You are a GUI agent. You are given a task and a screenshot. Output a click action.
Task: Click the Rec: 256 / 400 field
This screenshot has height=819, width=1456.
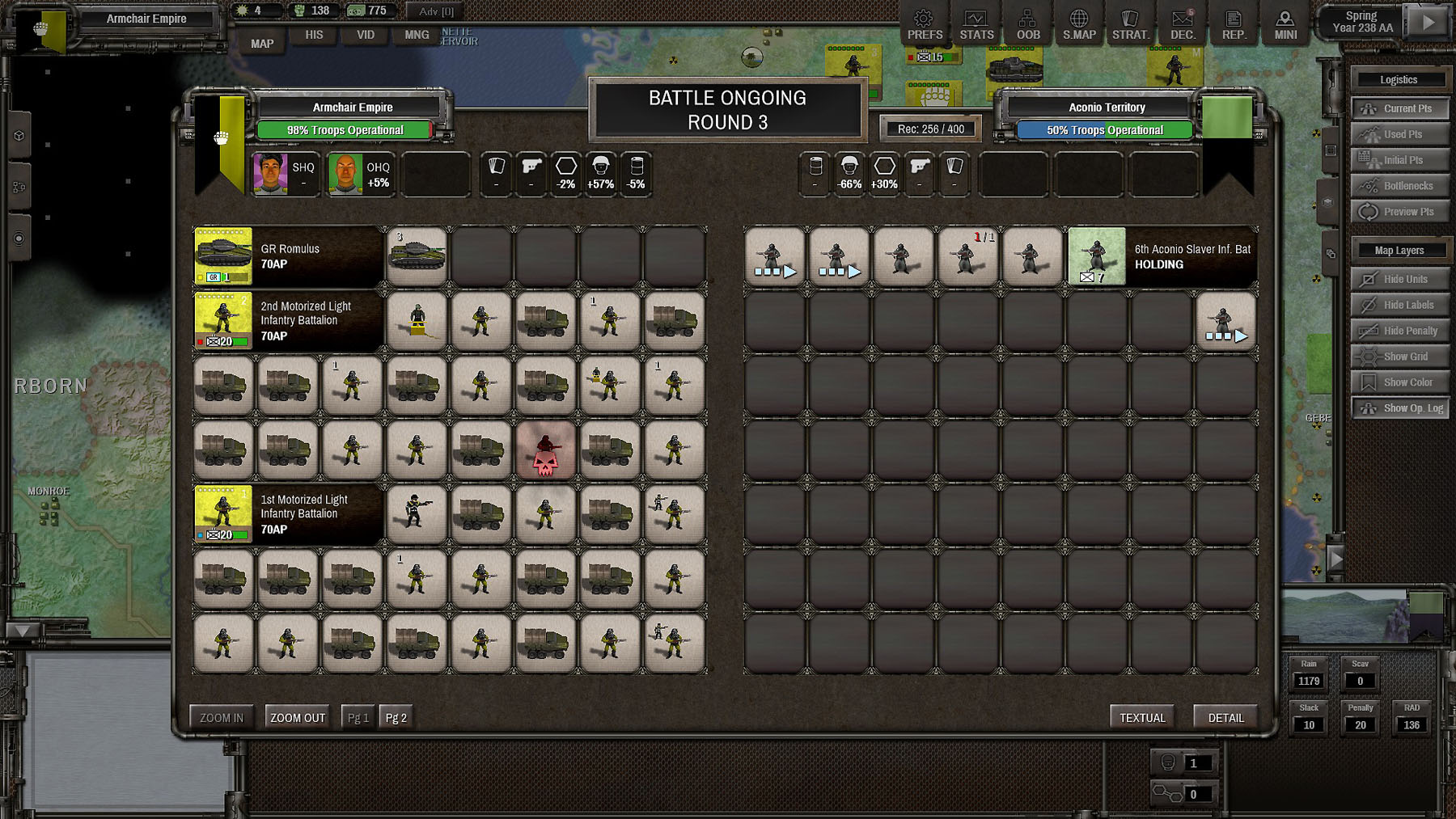click(x=931, y=129)
